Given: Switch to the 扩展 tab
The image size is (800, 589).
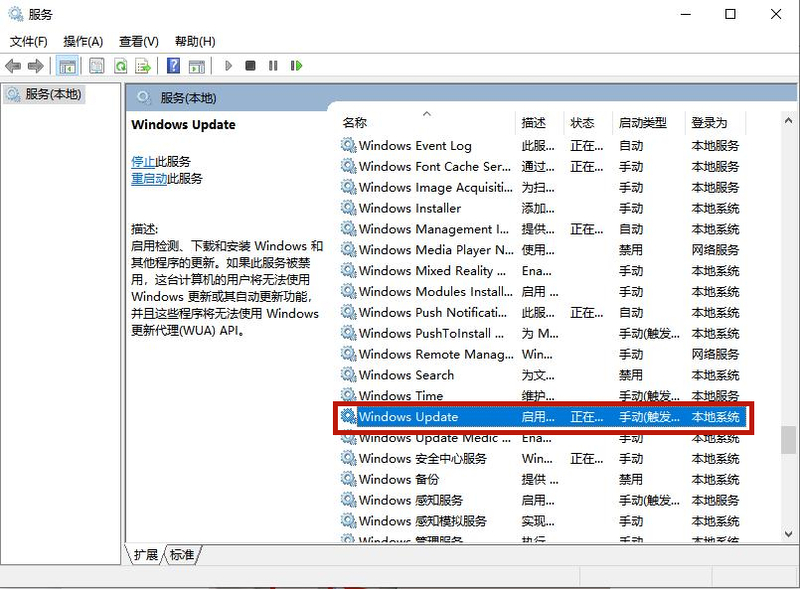Looking at the screenshot, I should point(146,554).
